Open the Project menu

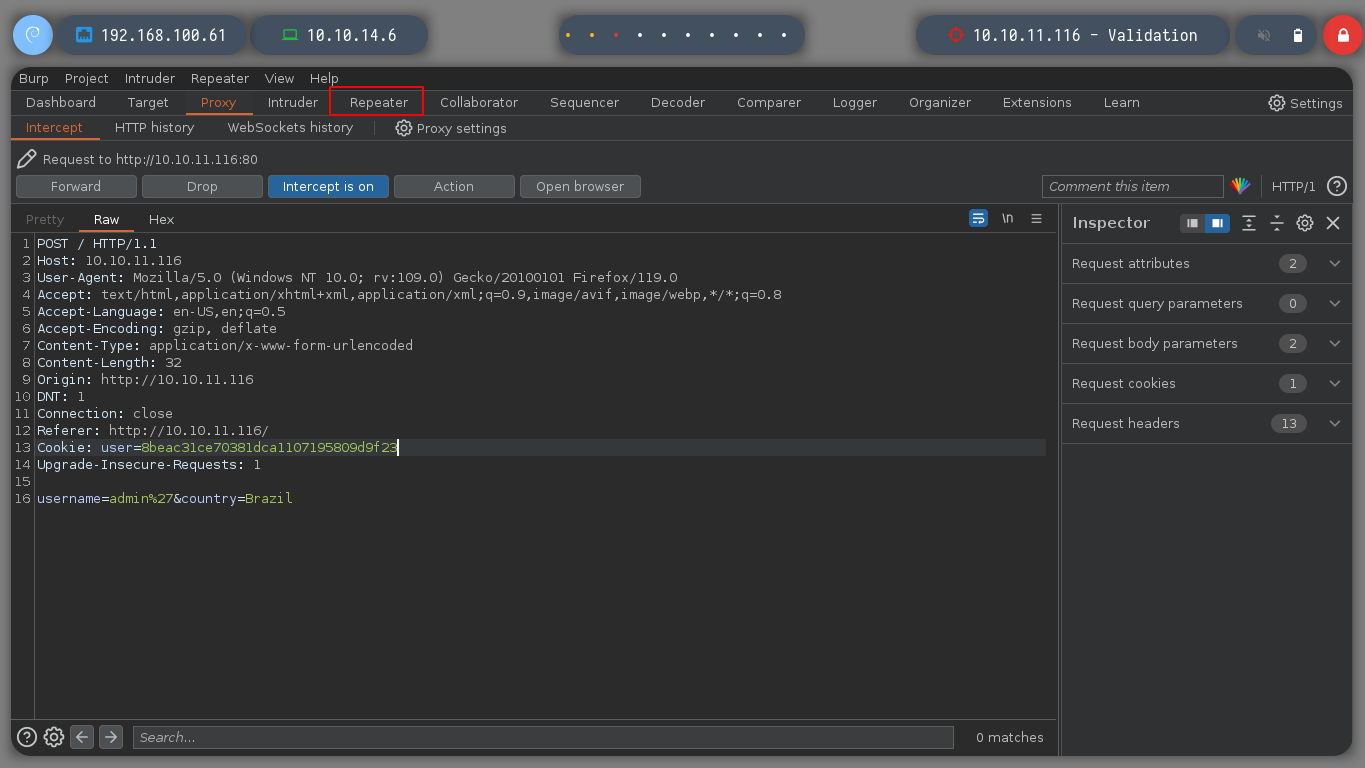(x=87, y=78)
